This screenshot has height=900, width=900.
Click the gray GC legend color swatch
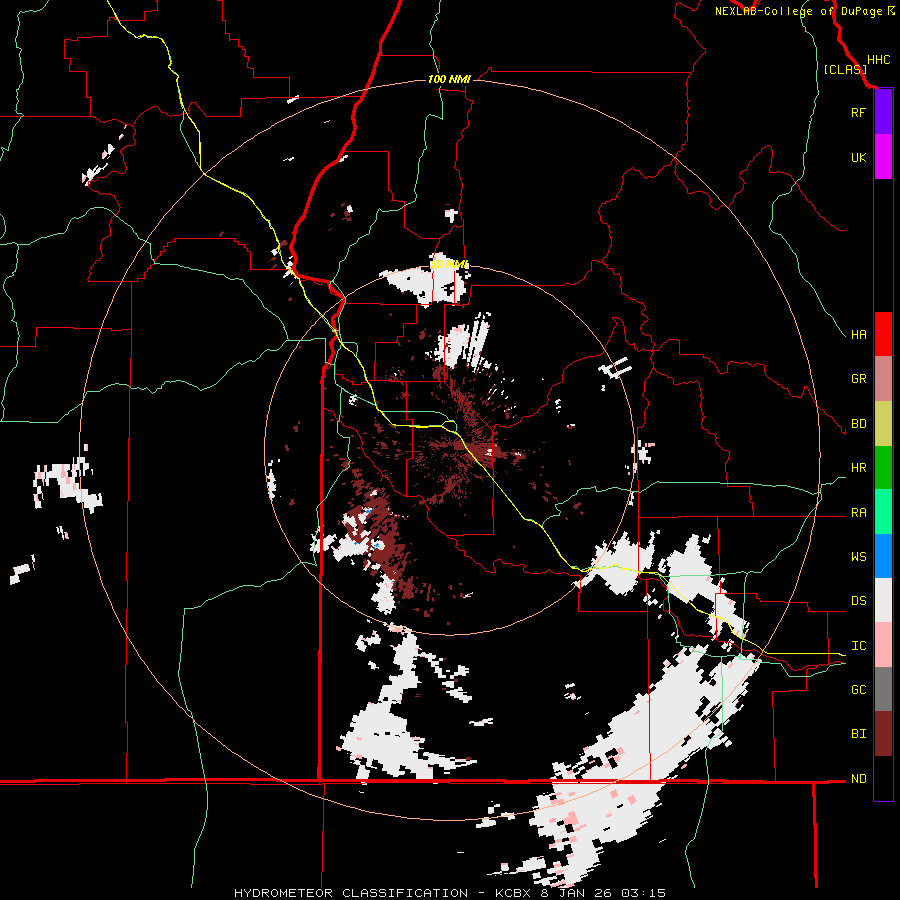click(x=883, y=689)
